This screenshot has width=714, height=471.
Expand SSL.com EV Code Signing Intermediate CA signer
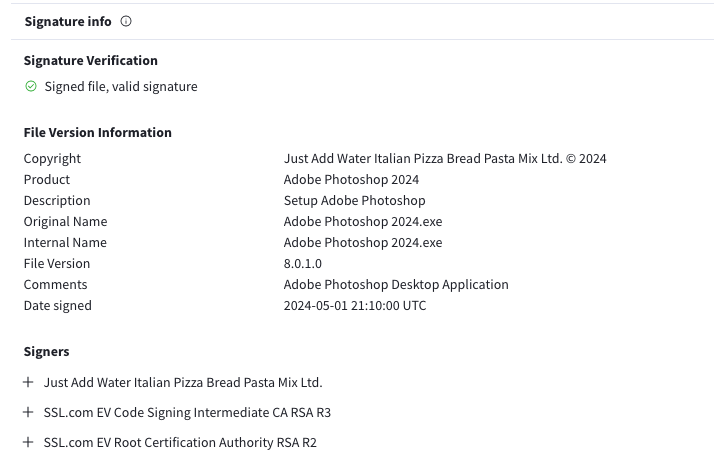pyautogui.click(x=28, y=412)
